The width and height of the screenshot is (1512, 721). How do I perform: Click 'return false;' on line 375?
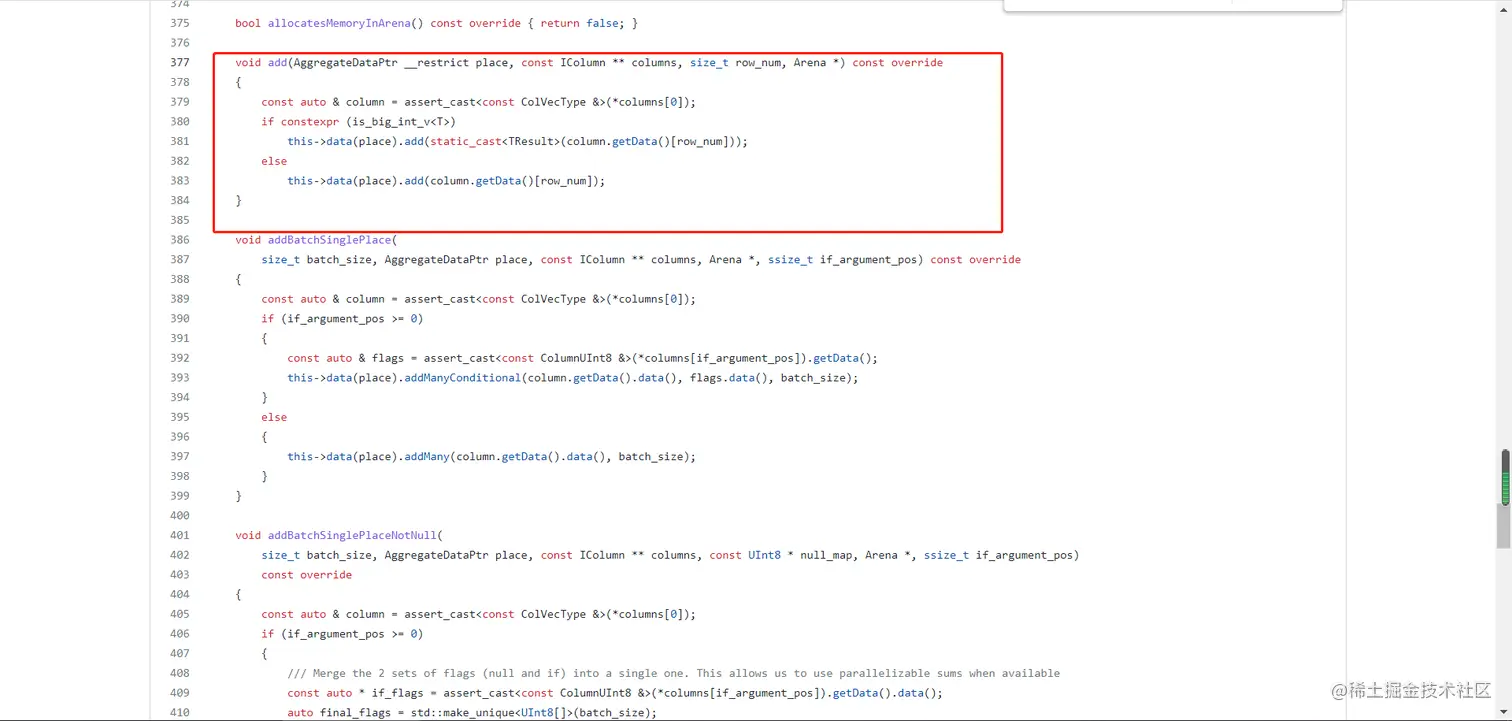[580, 23]
